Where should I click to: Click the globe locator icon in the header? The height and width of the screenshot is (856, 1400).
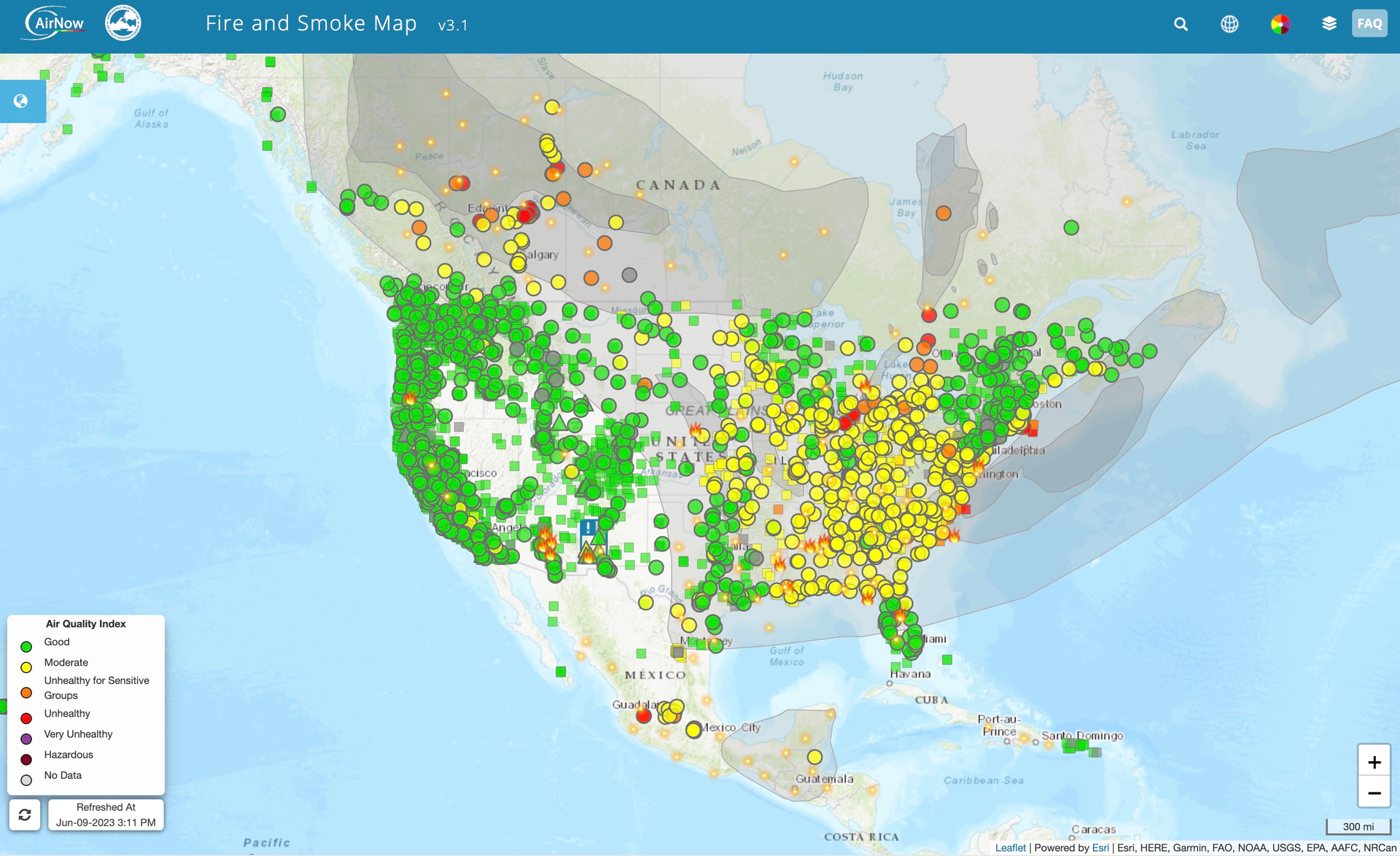1230,23
